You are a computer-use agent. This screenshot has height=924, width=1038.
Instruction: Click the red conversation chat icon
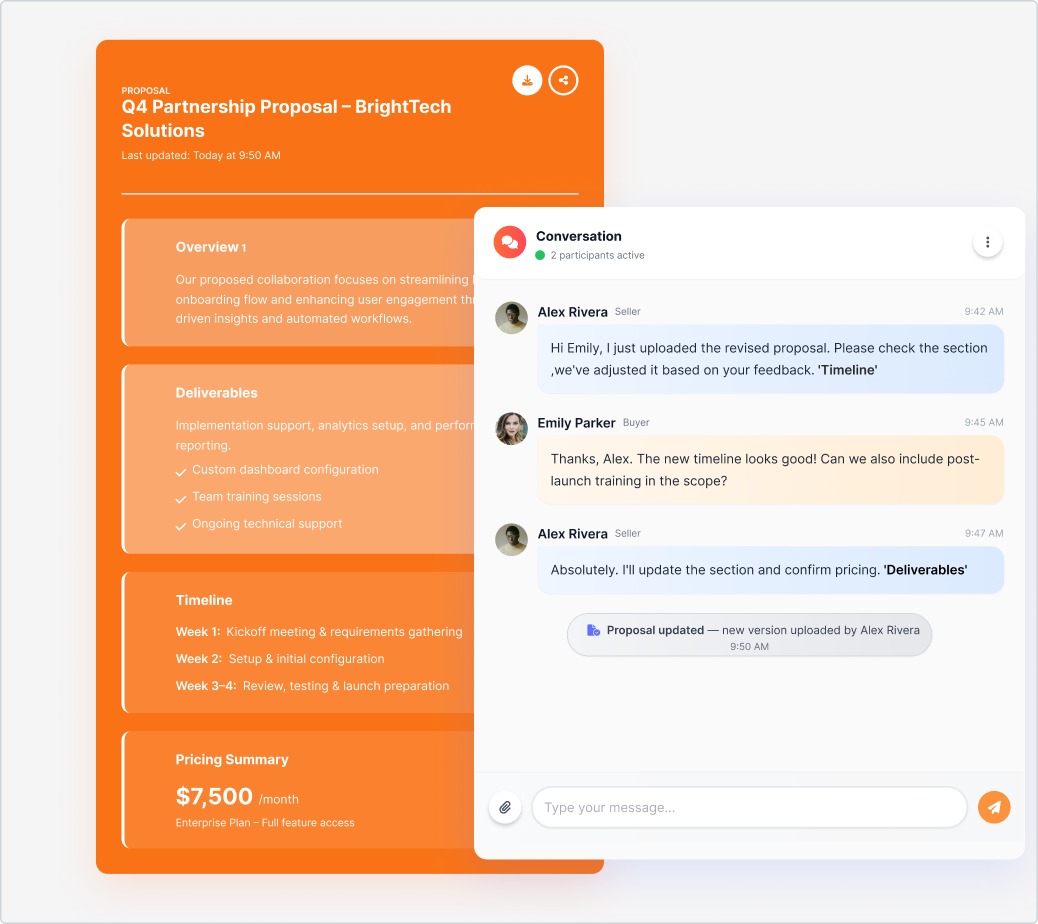pos(510,242)
